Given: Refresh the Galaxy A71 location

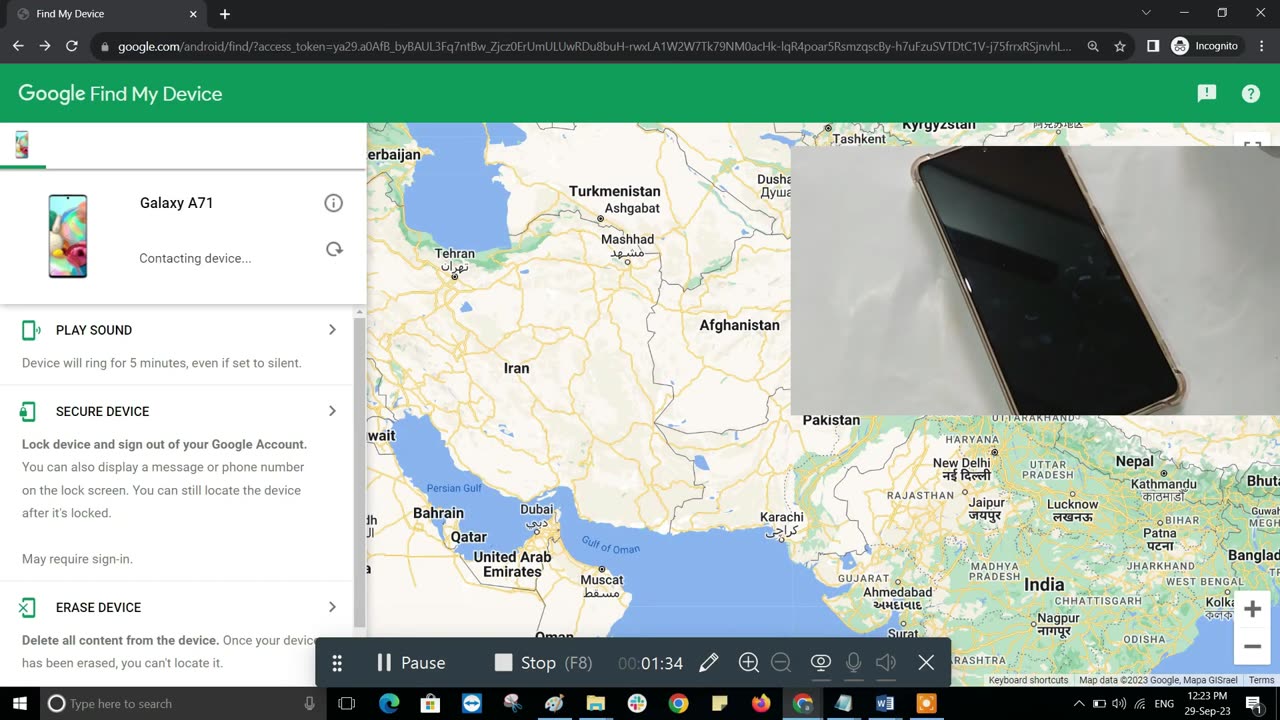Looking at the screenshot, I should click(334, 249).
